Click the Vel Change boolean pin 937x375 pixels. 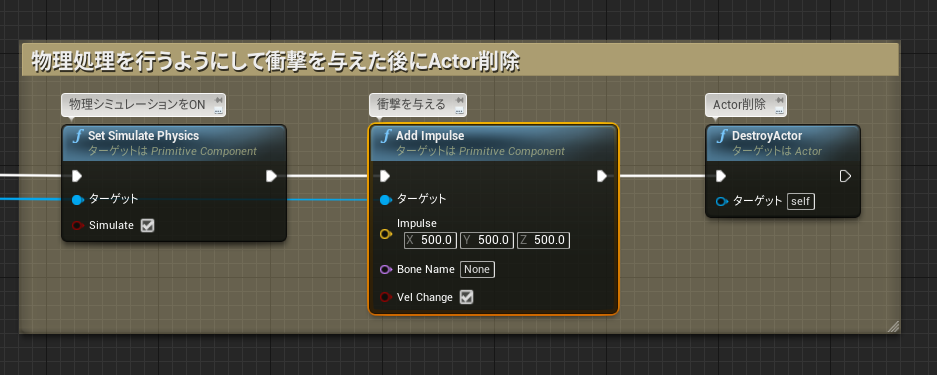pyautogui.click(x=386, y=297)
